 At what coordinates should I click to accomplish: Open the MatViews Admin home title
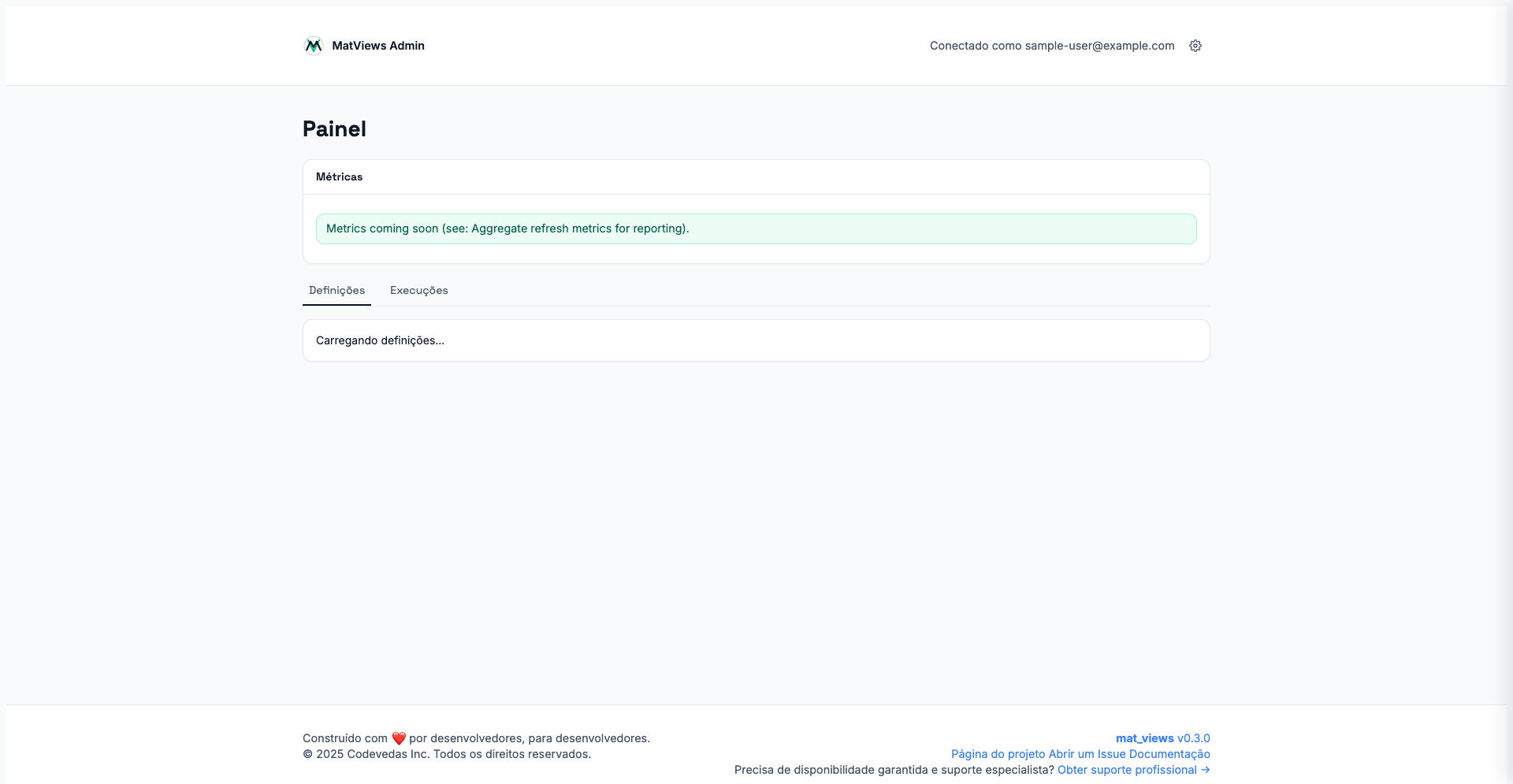377,46
